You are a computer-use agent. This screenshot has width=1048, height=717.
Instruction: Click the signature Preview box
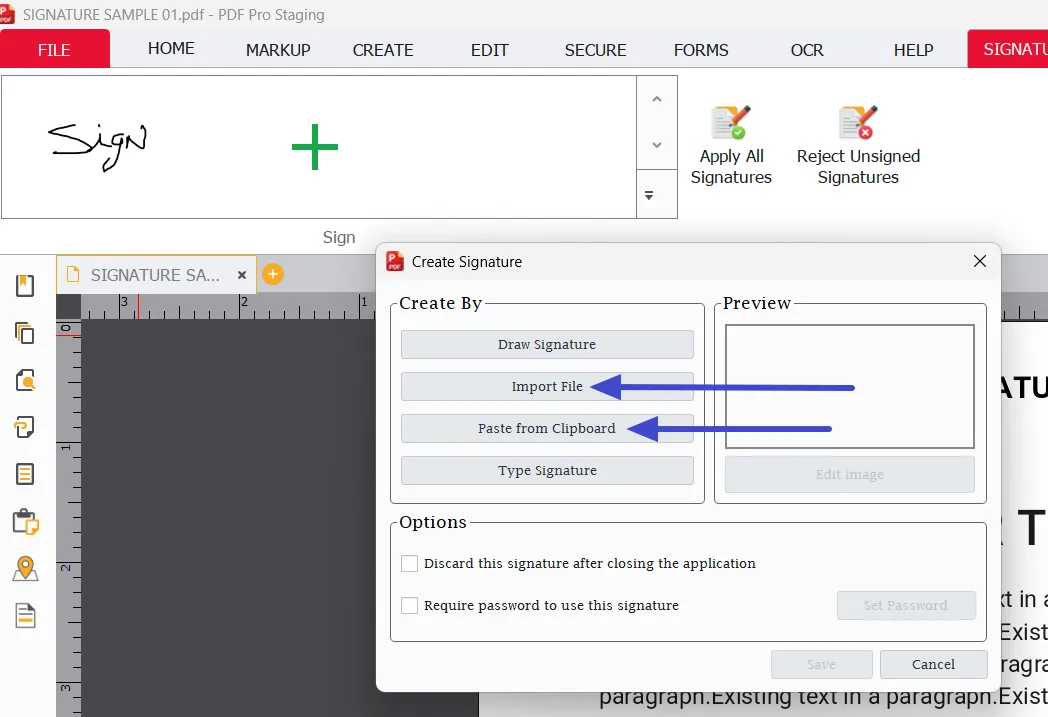849,386
